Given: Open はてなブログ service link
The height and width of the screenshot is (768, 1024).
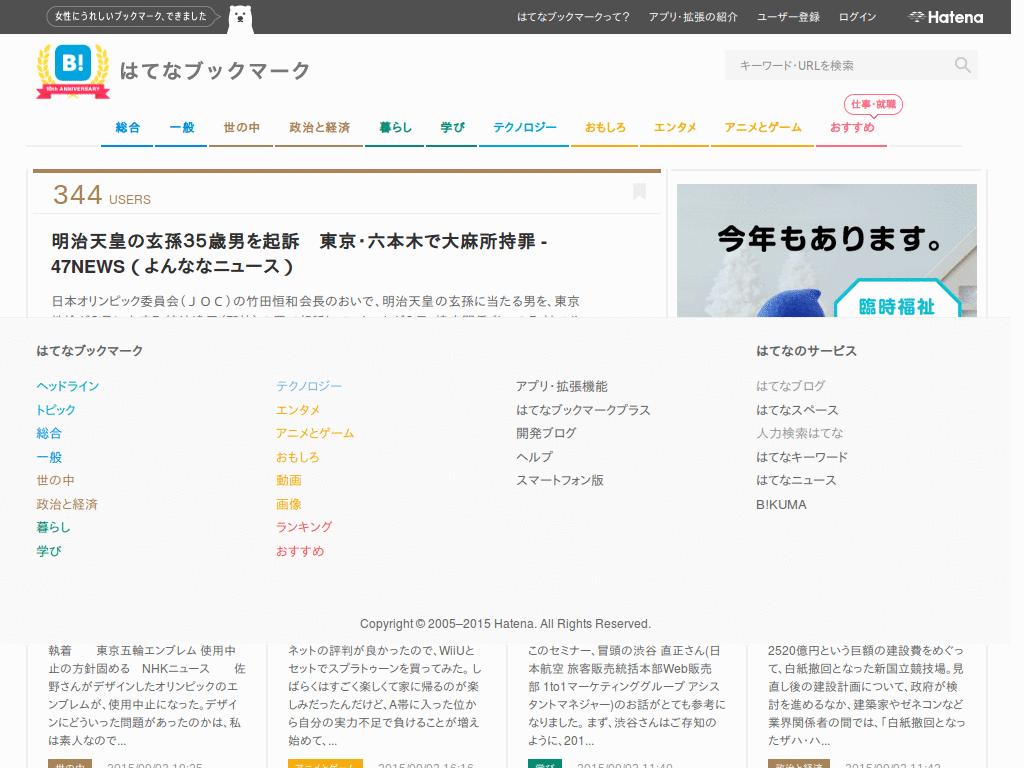Looking at the screenshot, I should pos(791,386).
